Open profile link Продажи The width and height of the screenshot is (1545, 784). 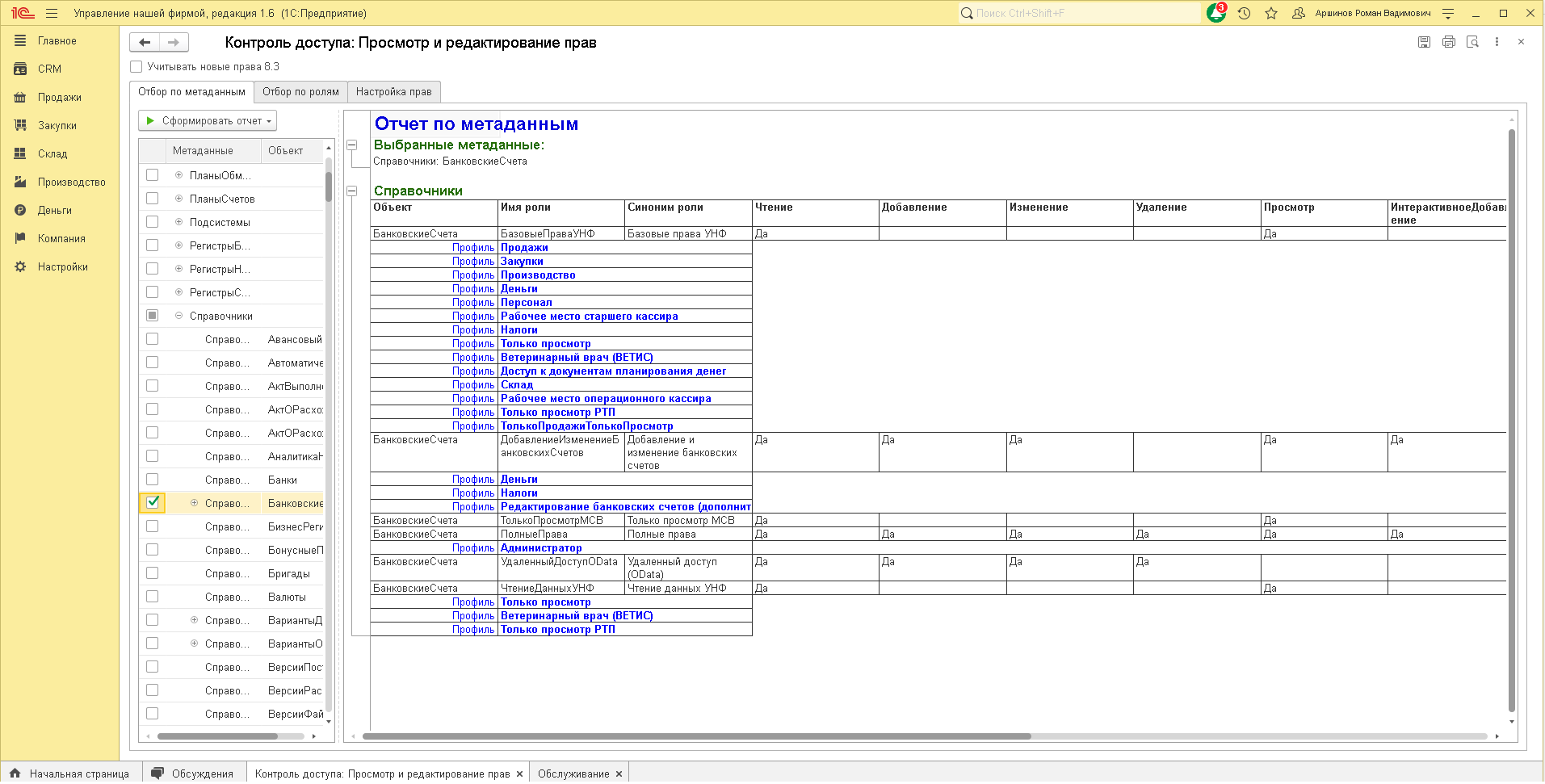point(524,248)
